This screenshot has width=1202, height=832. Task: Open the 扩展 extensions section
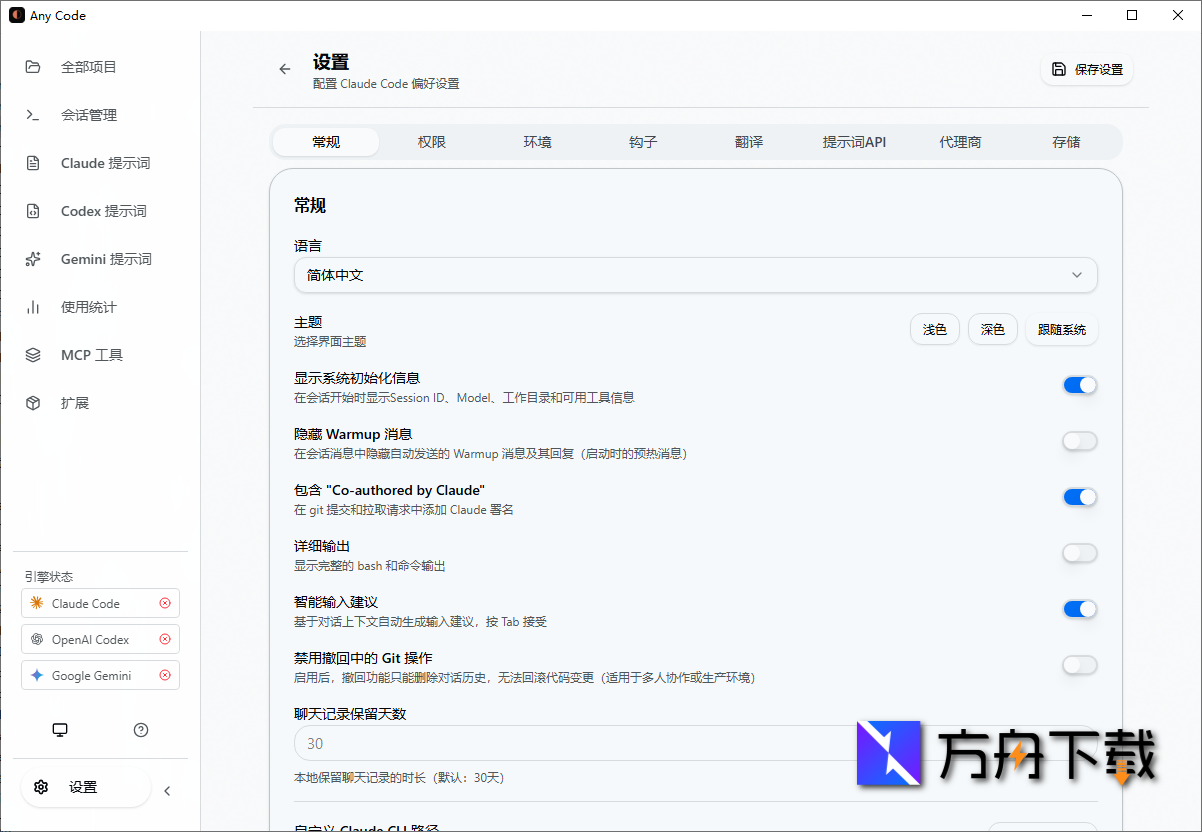80,403
